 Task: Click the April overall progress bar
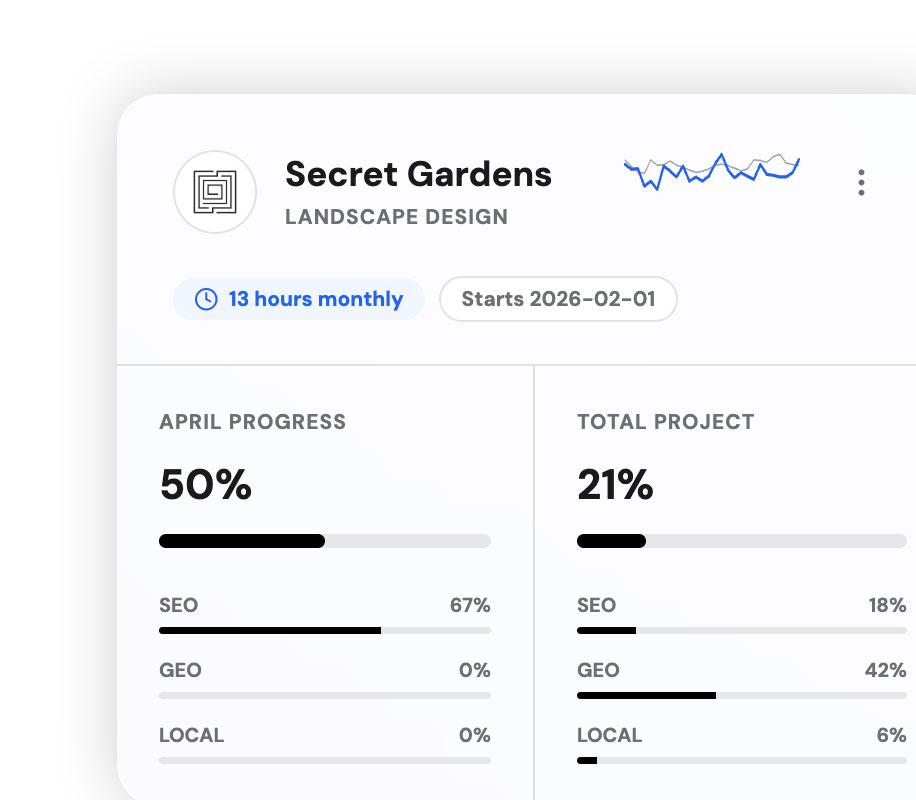[325, 541]
